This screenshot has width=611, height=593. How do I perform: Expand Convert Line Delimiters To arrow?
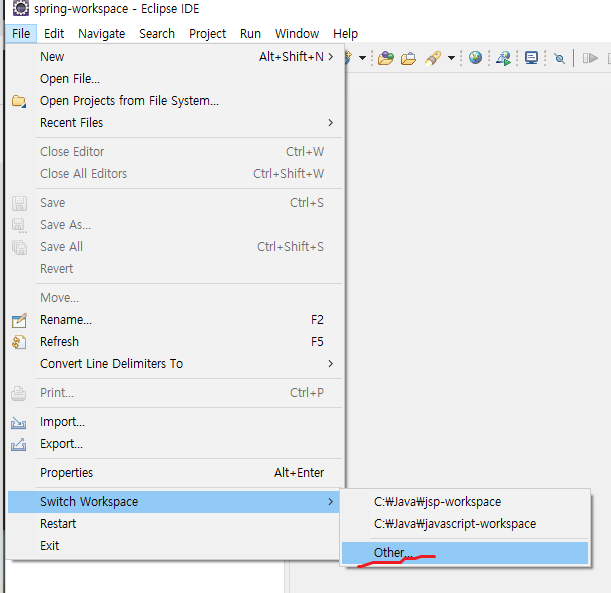(330, 364)
